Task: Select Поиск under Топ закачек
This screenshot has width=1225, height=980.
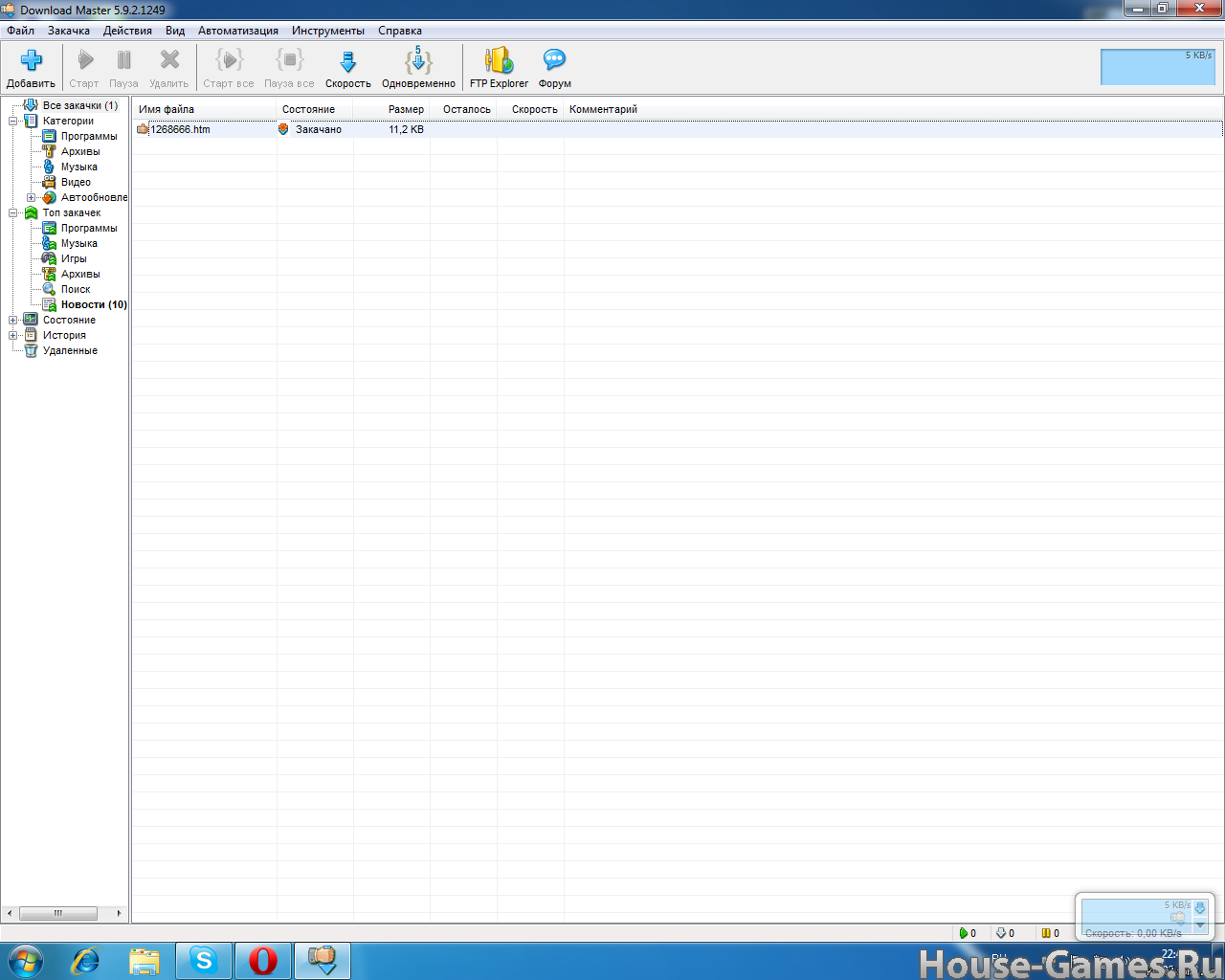Action: [76, 289]
